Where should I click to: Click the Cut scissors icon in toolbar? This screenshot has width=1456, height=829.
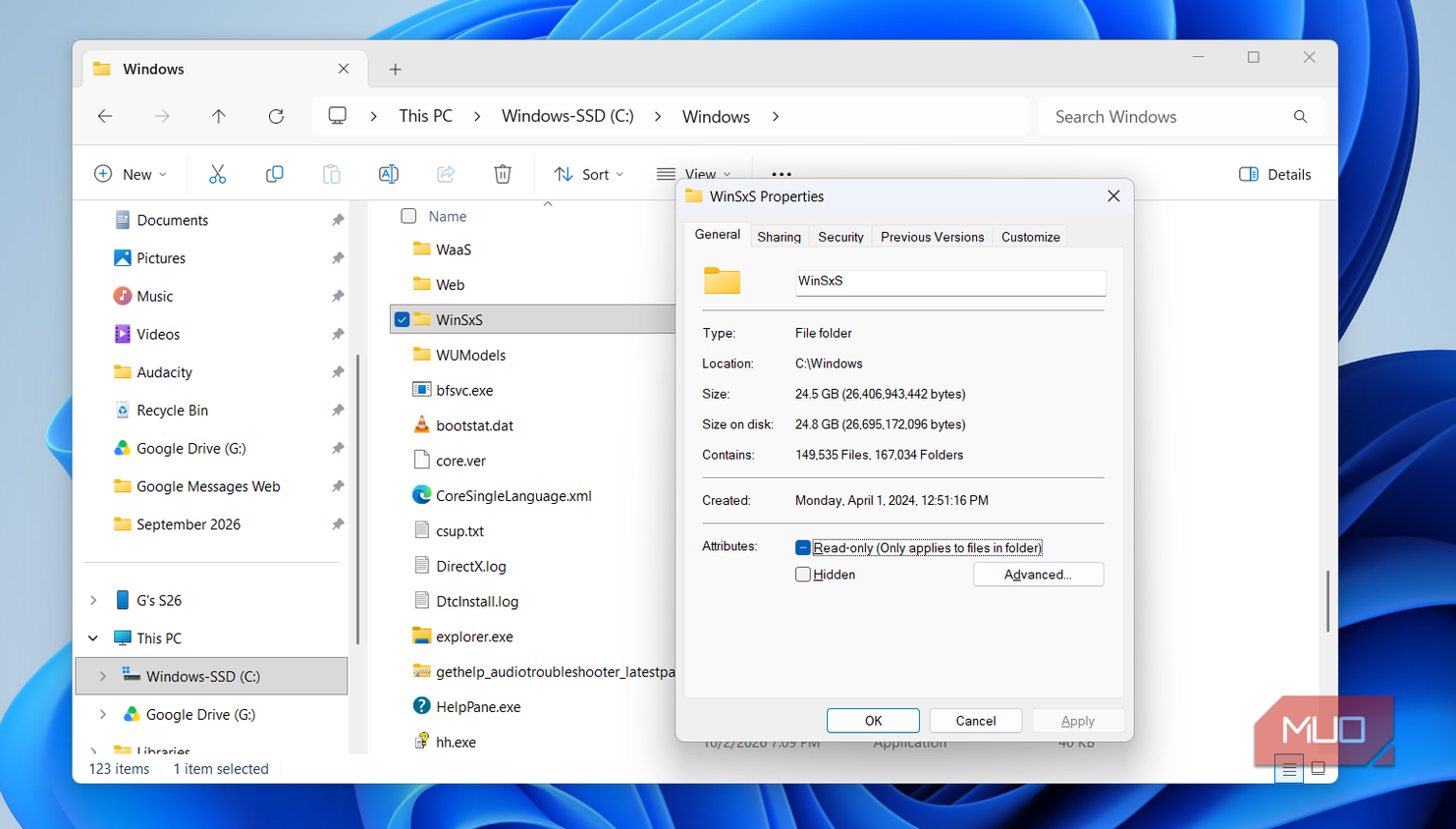click(x=217, y=174)
